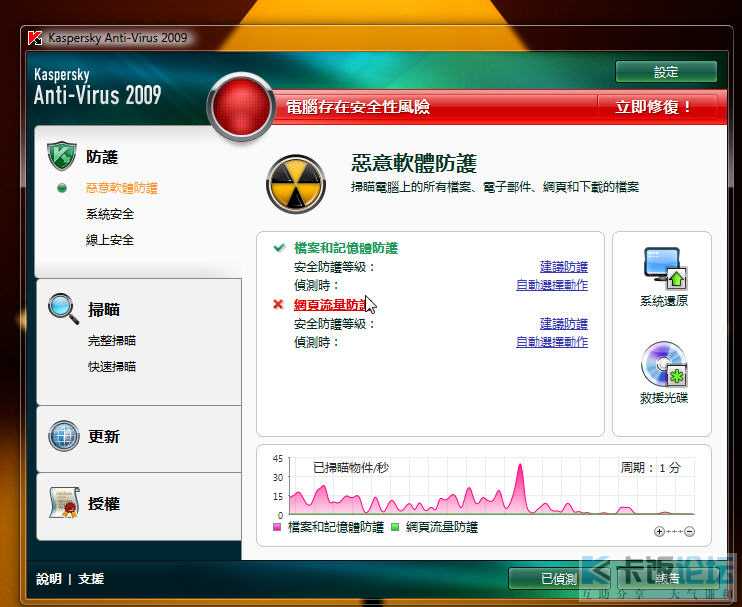The width and height of the screenshot is (742, 607).
Task: Click the green shield protection icon
Action: click(x=62, y=155)
